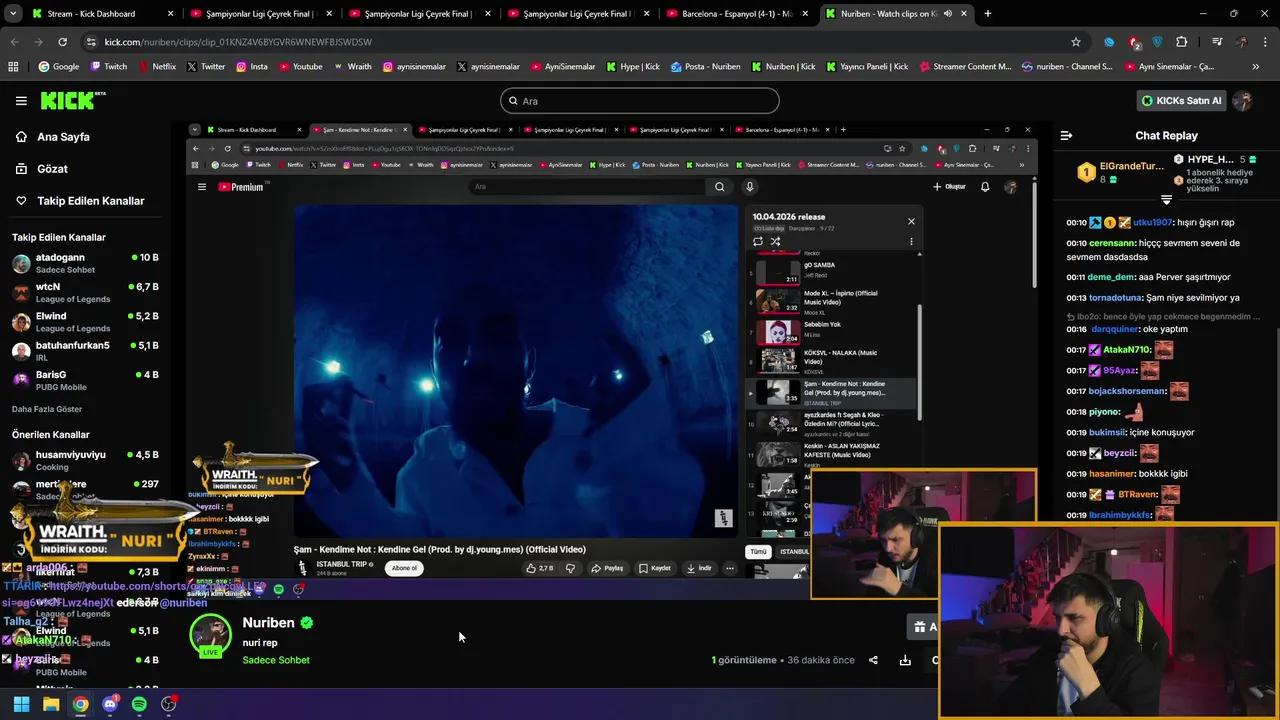Click tornadotuna username in chat
Viewport: 1280px width, 720px height.
pos(1114,298)
